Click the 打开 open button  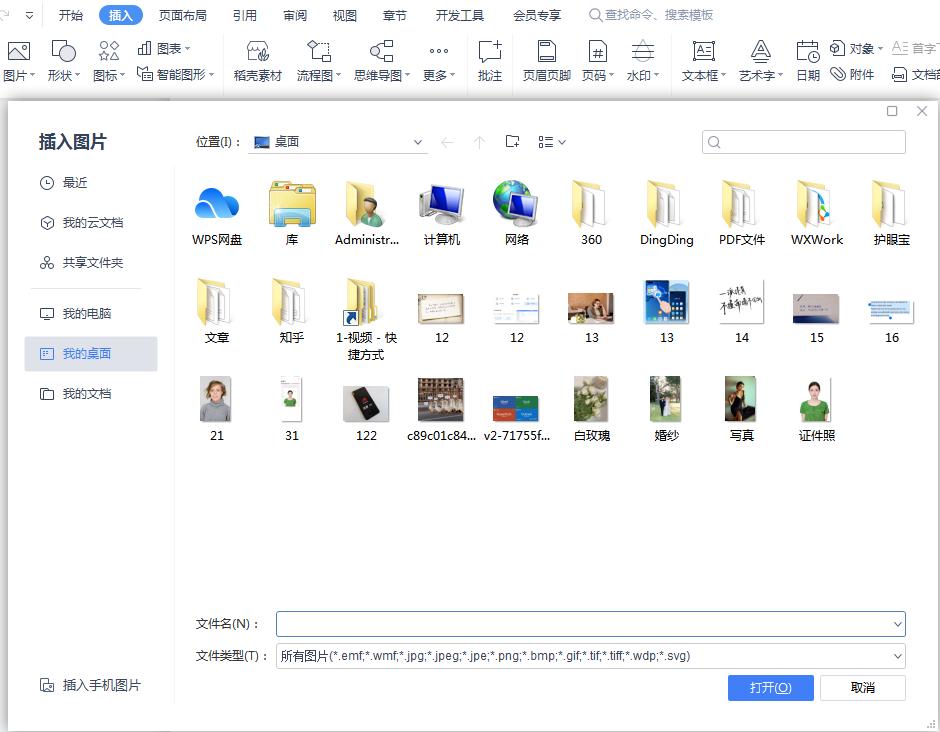770,688
